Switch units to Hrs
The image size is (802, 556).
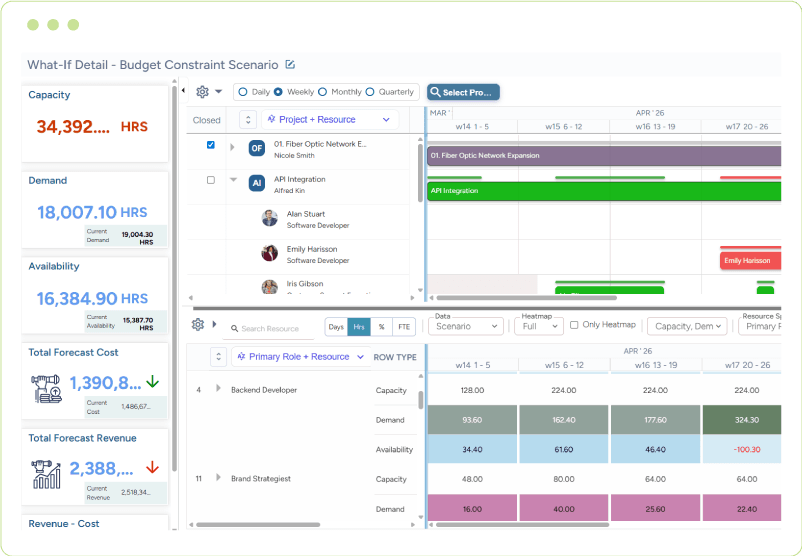359,327
